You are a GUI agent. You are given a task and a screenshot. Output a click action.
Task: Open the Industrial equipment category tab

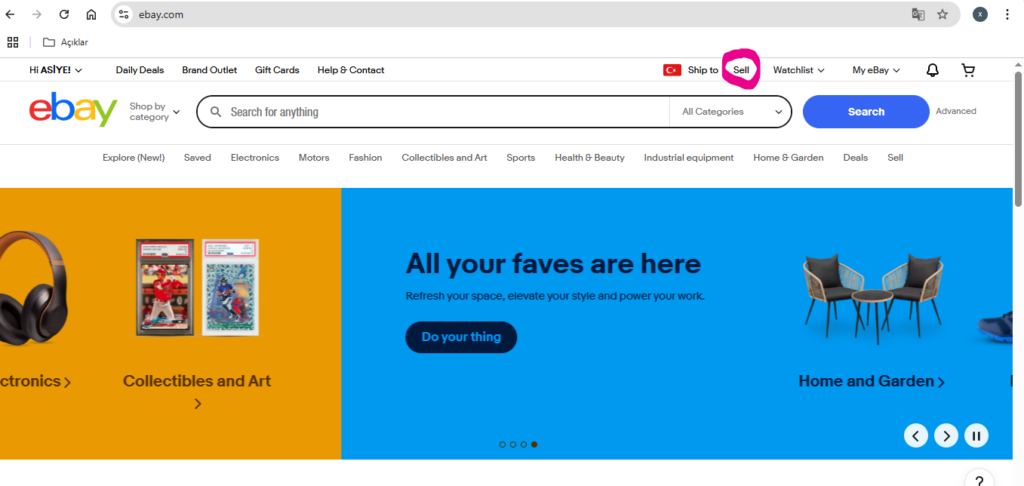[689, 157]
